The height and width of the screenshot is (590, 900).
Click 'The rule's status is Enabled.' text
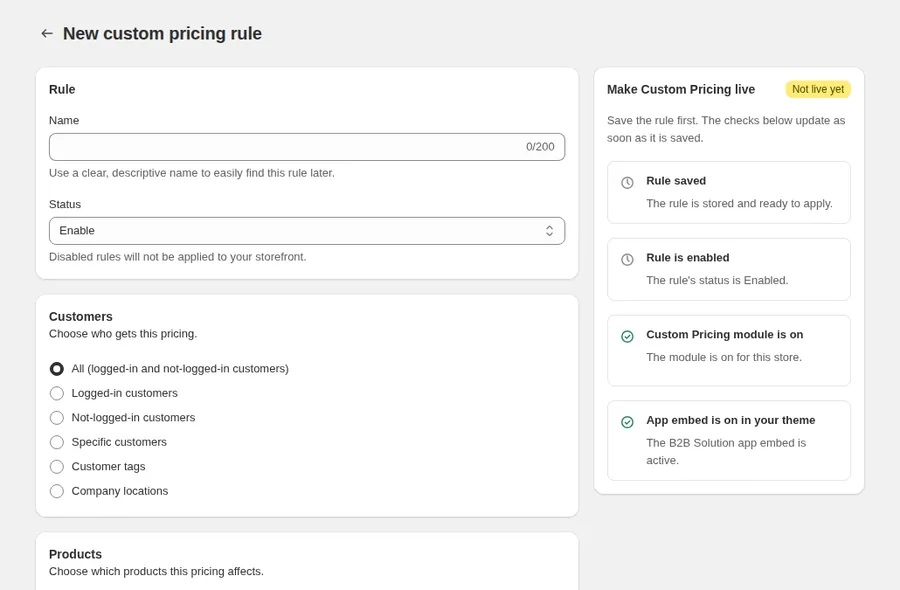717,281
